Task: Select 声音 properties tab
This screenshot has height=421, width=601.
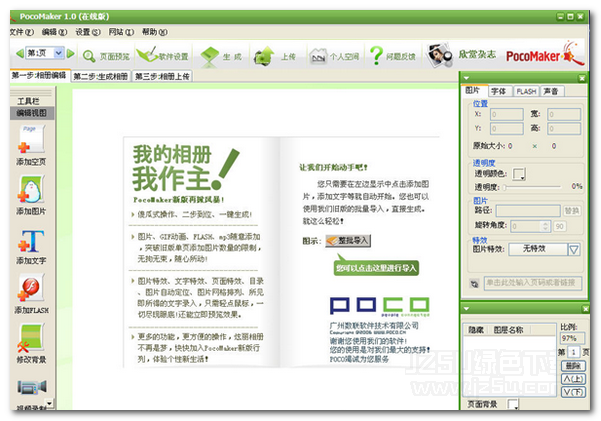Action: pos(552,91)
